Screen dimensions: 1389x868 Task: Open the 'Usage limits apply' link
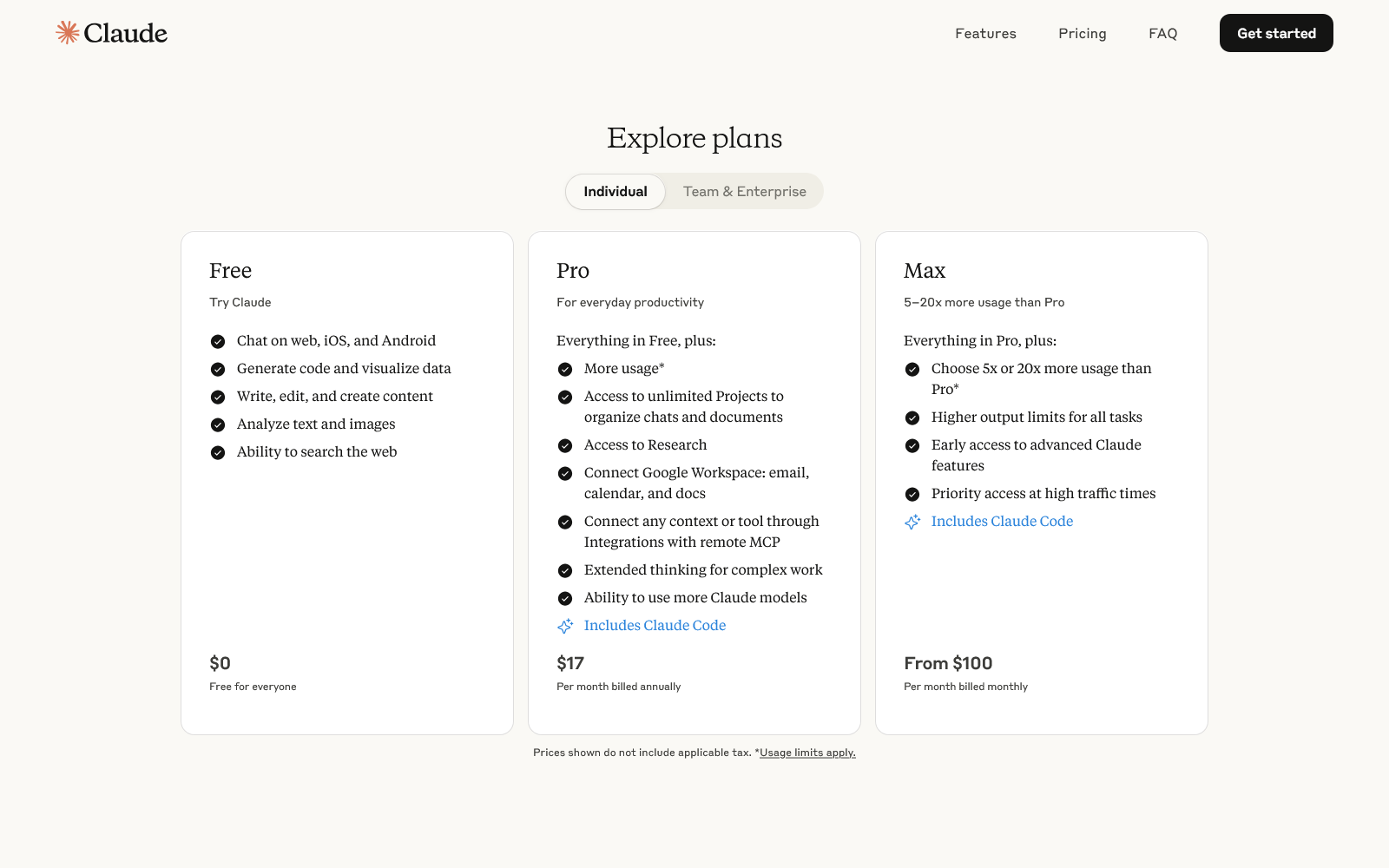pos(806,753)
